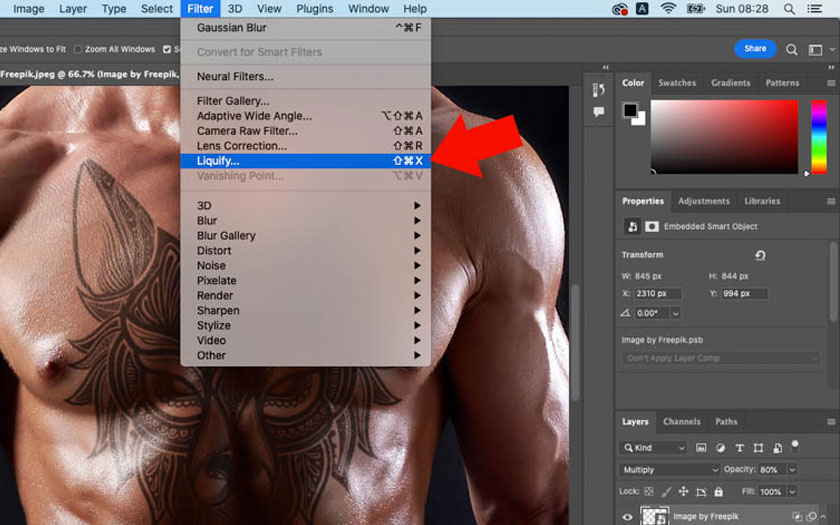Toggle prevent artboard auto-nesting lock
Screen dimensions: 840x525
(x=701, y=492)
